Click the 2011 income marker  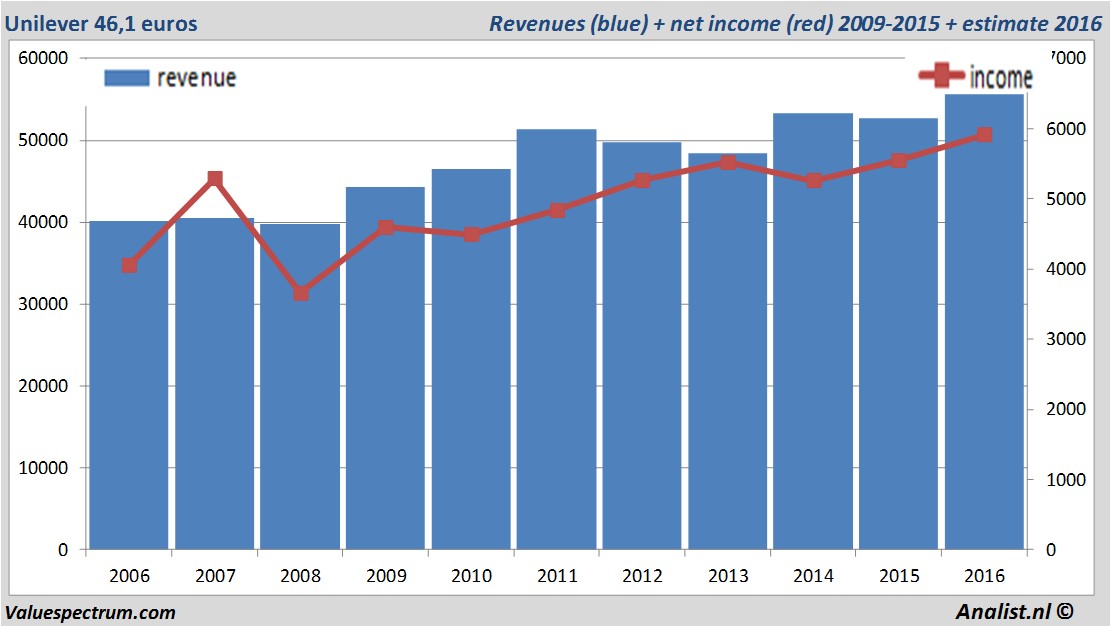[x=557, y=210]
